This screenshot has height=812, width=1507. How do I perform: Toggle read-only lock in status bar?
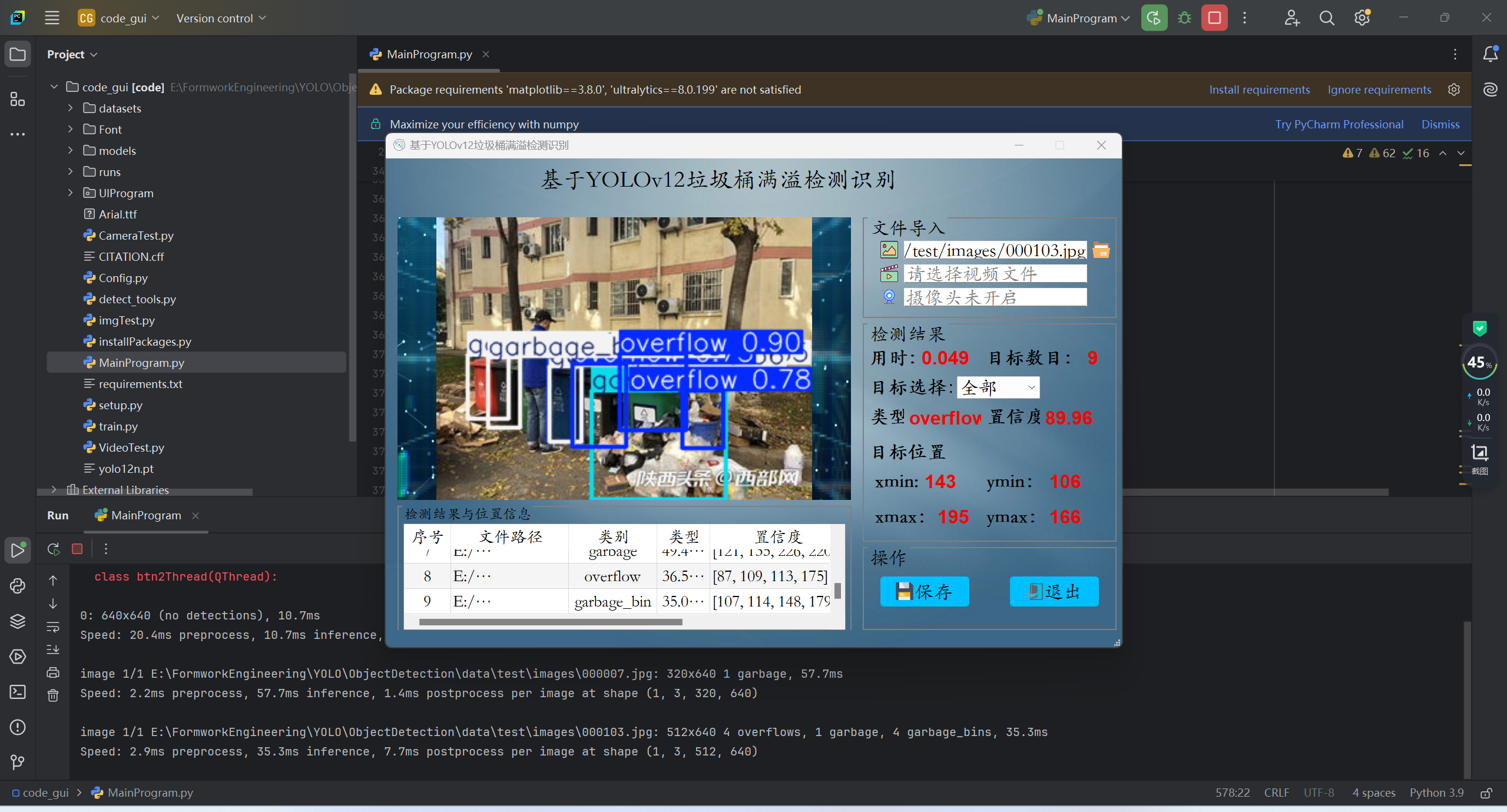coord(1486,793)
